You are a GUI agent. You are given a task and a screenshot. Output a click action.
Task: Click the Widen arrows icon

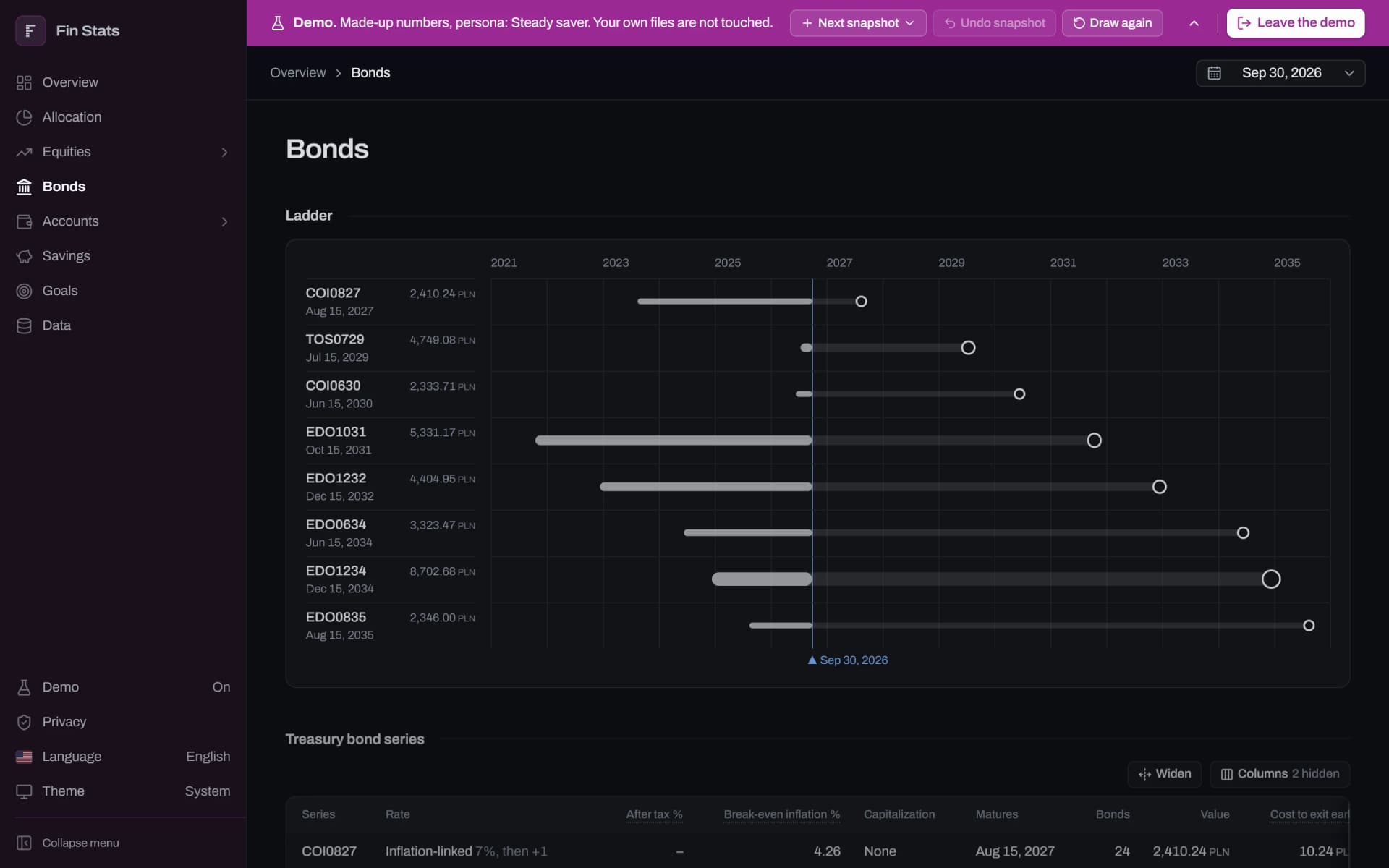coord(1144,774)
